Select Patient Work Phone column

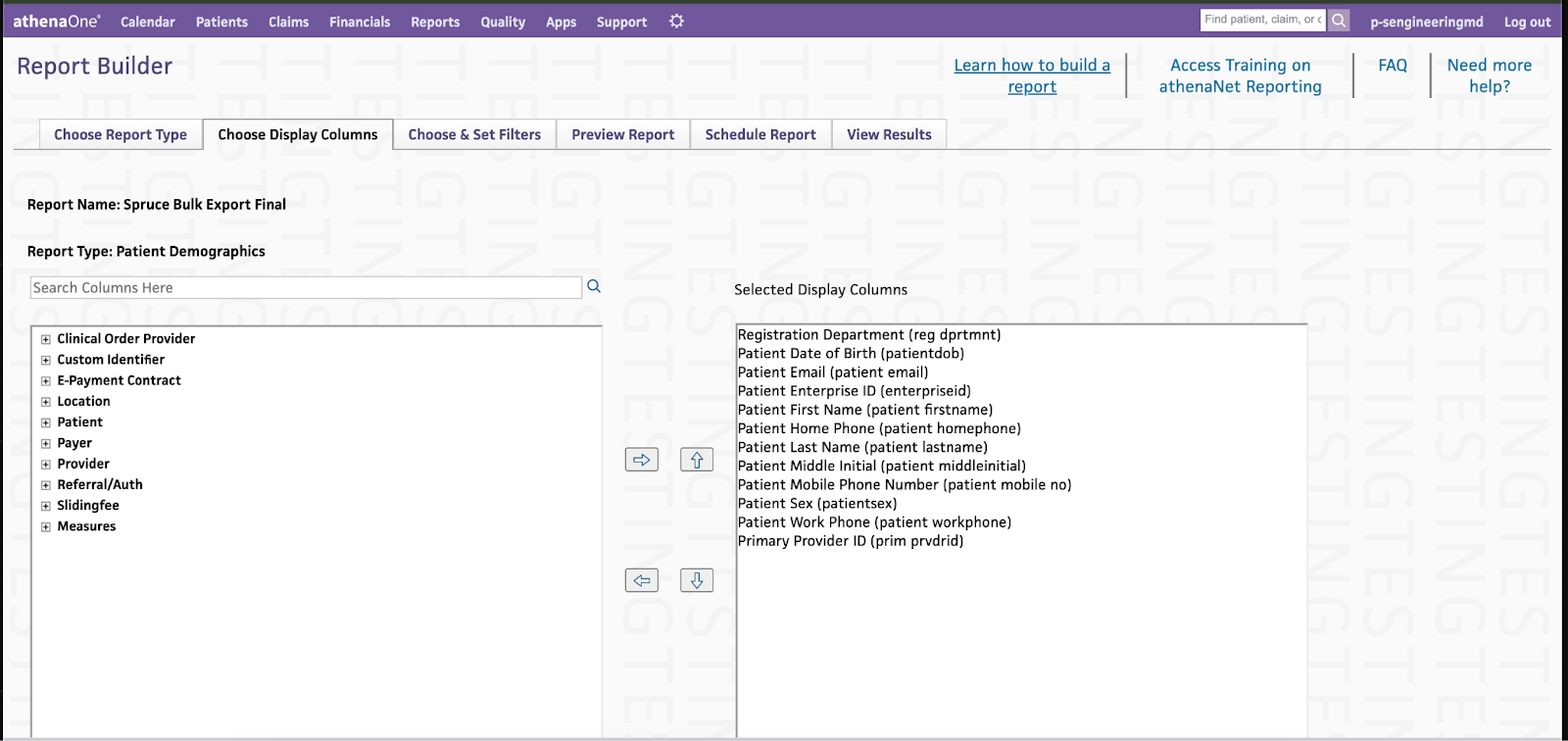point(874,521)
